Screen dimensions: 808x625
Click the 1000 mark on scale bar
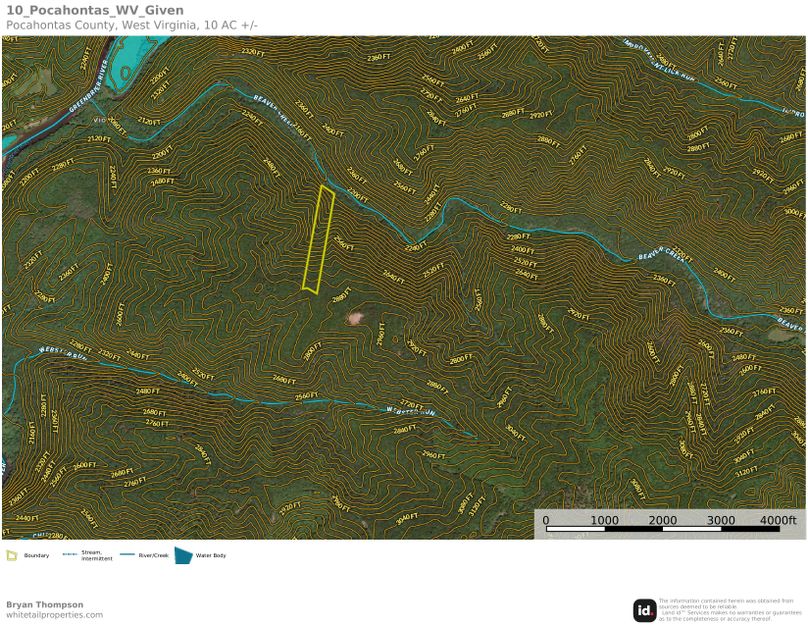[604, 521]
